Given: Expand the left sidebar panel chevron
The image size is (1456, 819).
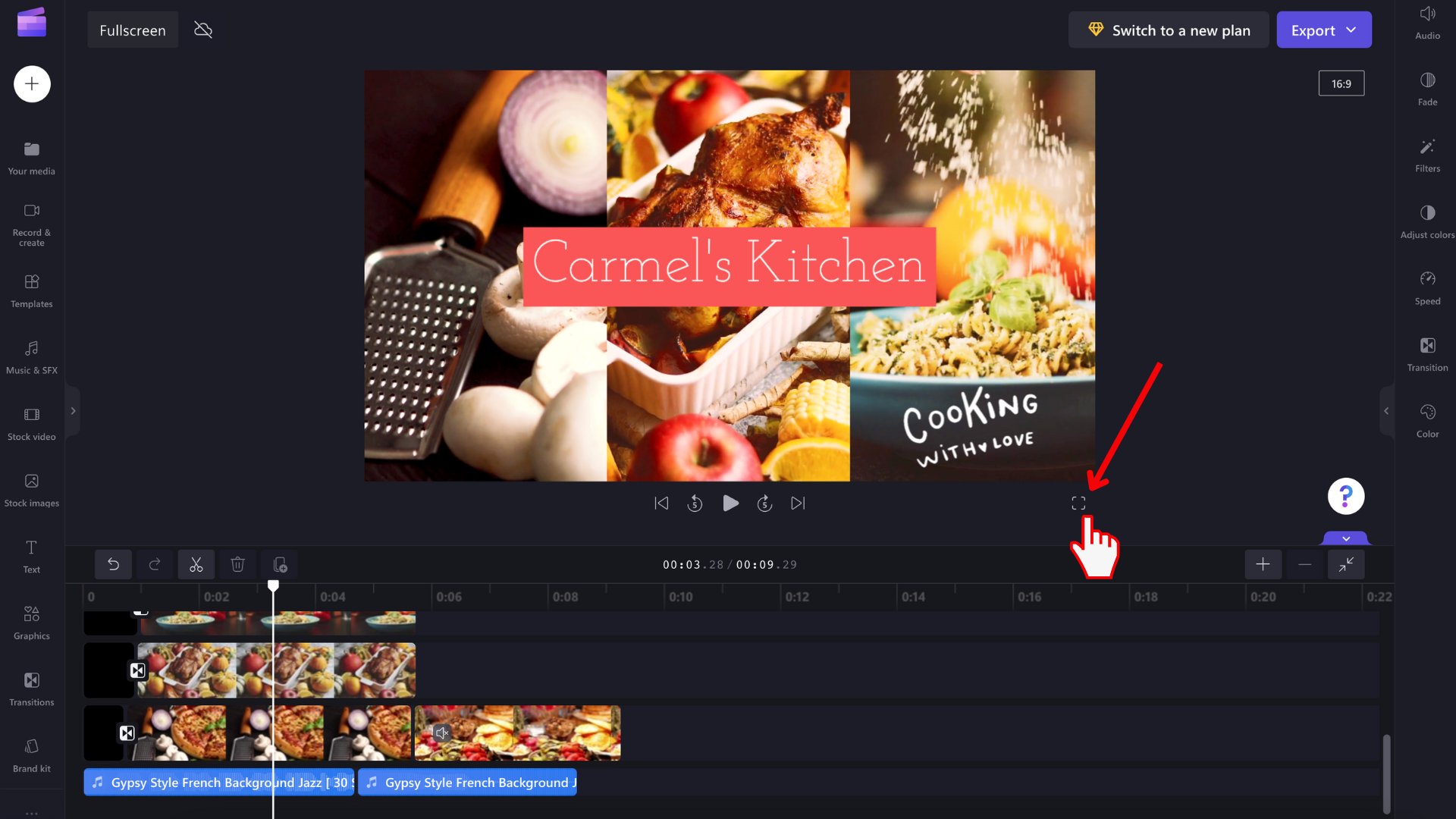Looking at the screenshot, I should pos(73,411).
